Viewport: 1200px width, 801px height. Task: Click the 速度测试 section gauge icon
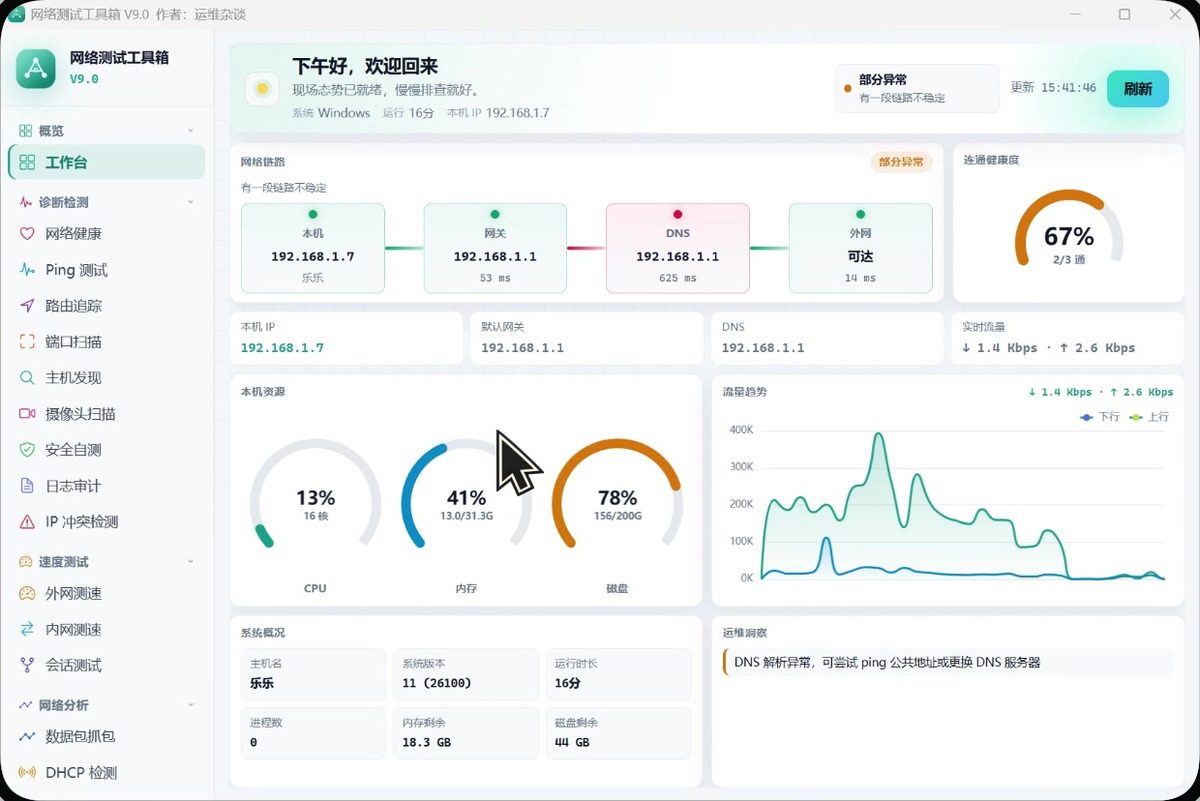tap(26, 562)
